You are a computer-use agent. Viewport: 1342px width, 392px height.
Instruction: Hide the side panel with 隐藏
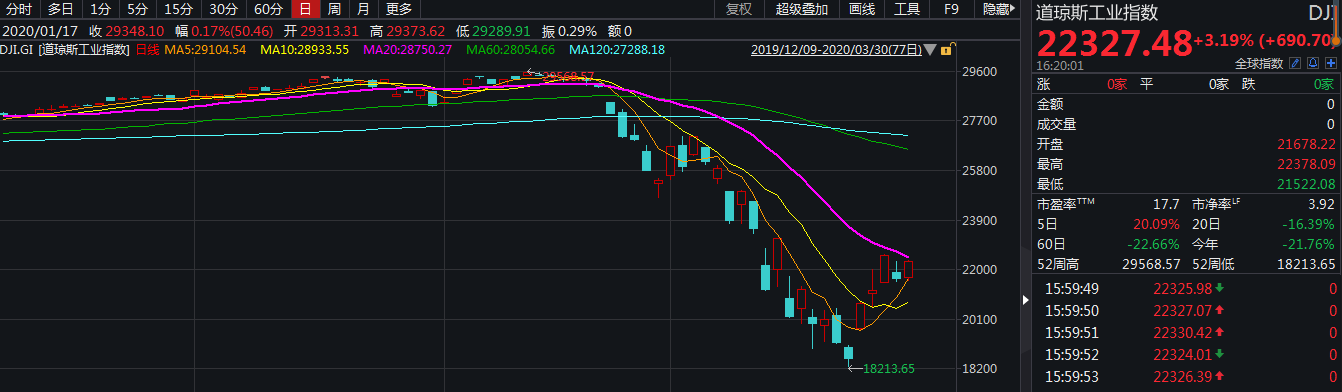coord(999,10)
